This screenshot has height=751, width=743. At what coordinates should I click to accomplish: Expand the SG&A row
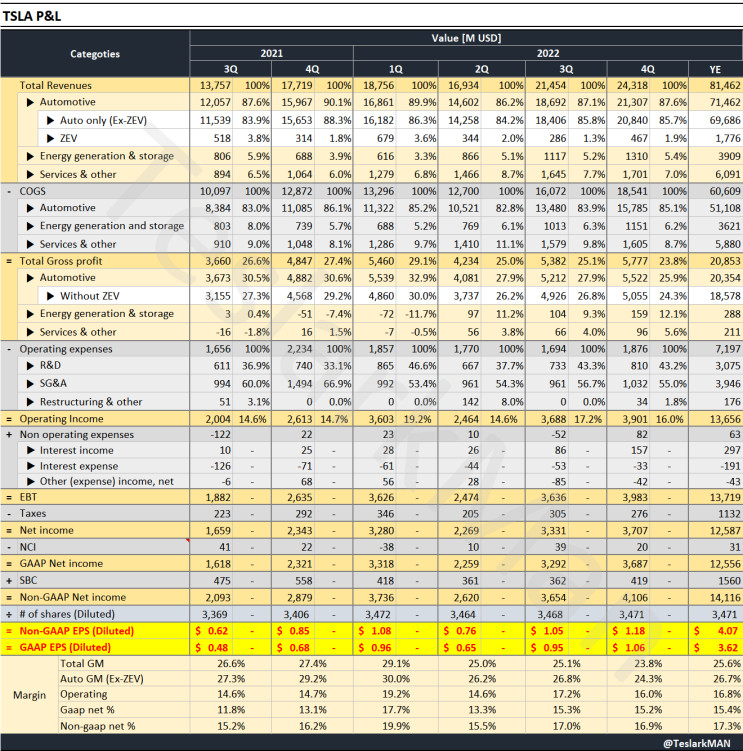pyautogui.click(x=31, y=383)
